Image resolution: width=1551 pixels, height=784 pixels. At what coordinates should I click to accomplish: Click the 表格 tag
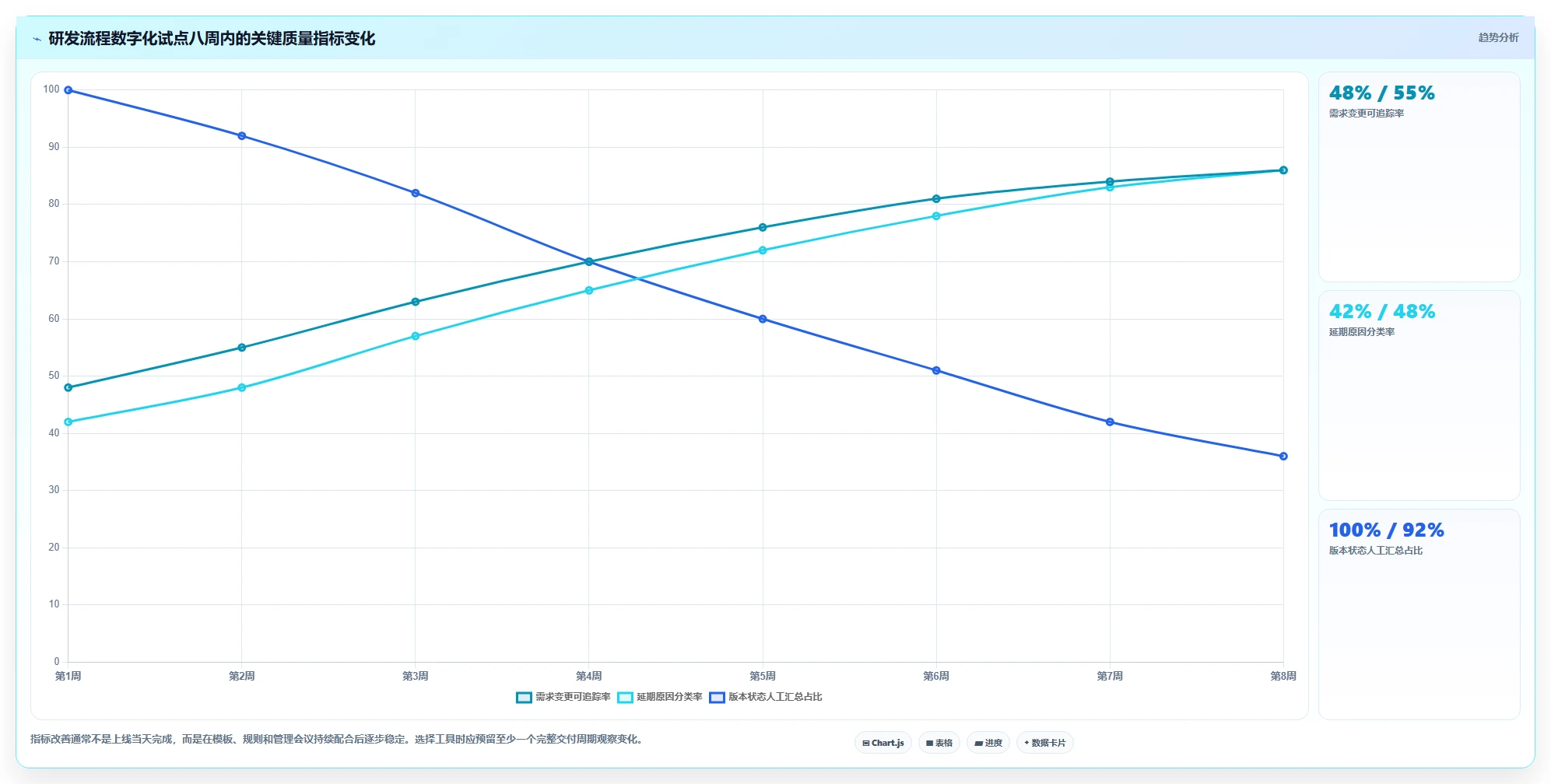[939, 743]
